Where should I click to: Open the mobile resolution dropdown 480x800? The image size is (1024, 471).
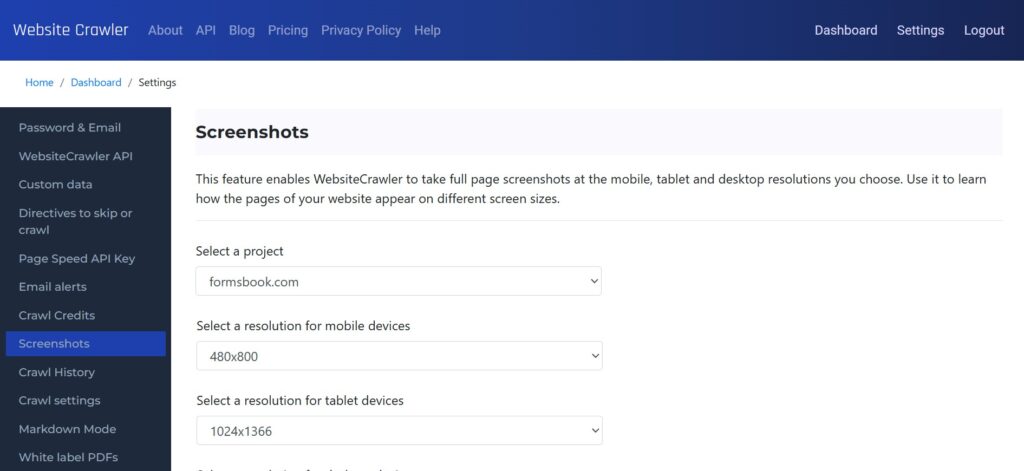click(399, 356)
